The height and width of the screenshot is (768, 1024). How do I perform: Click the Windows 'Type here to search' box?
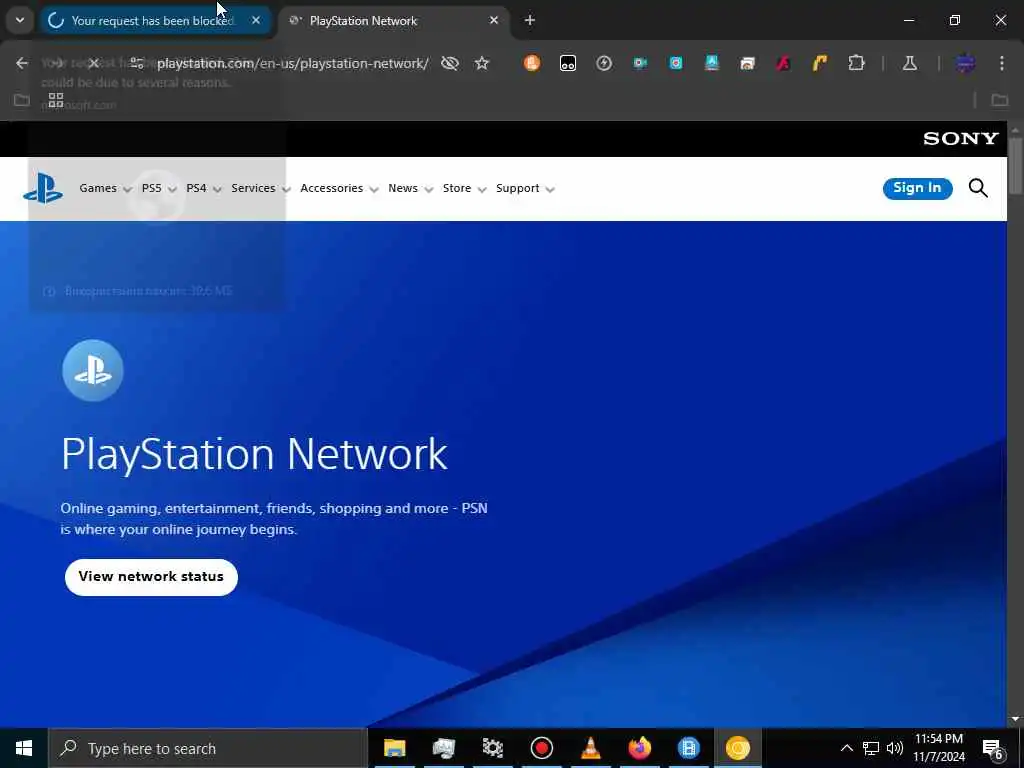pos(208,748)
